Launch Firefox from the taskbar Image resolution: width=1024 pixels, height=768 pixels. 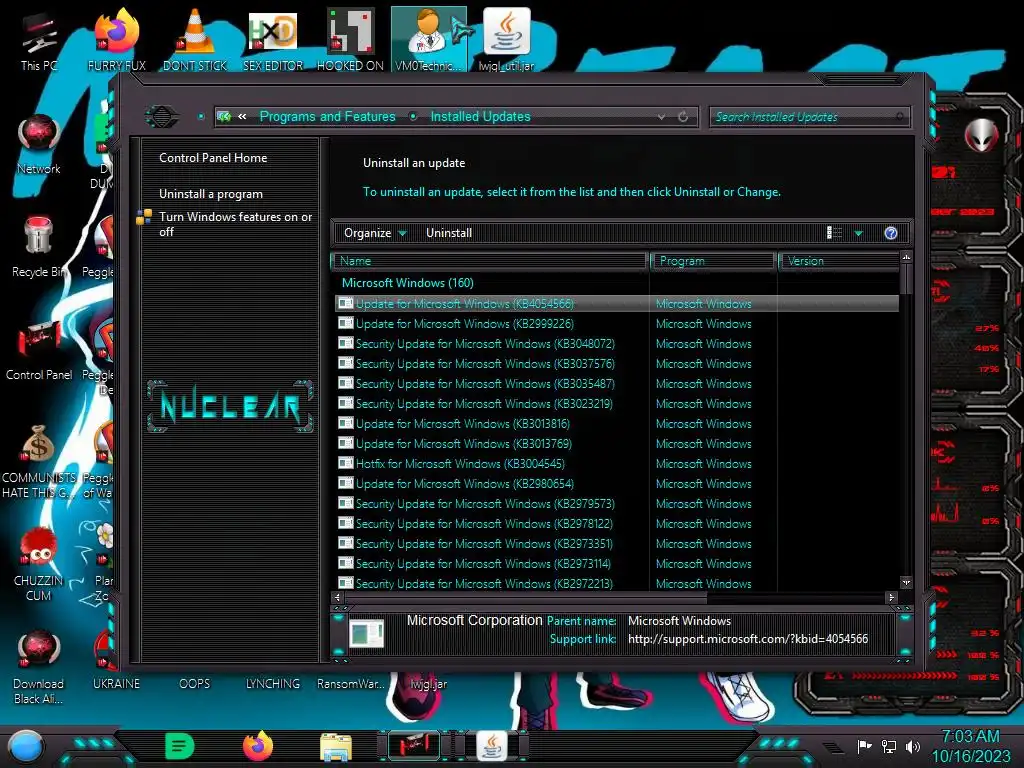(258, 746)
